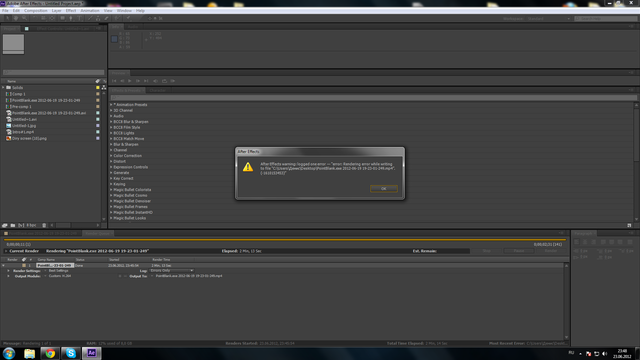Click the Solids label color swatch

pyautogui.click(x=98, y=87)
